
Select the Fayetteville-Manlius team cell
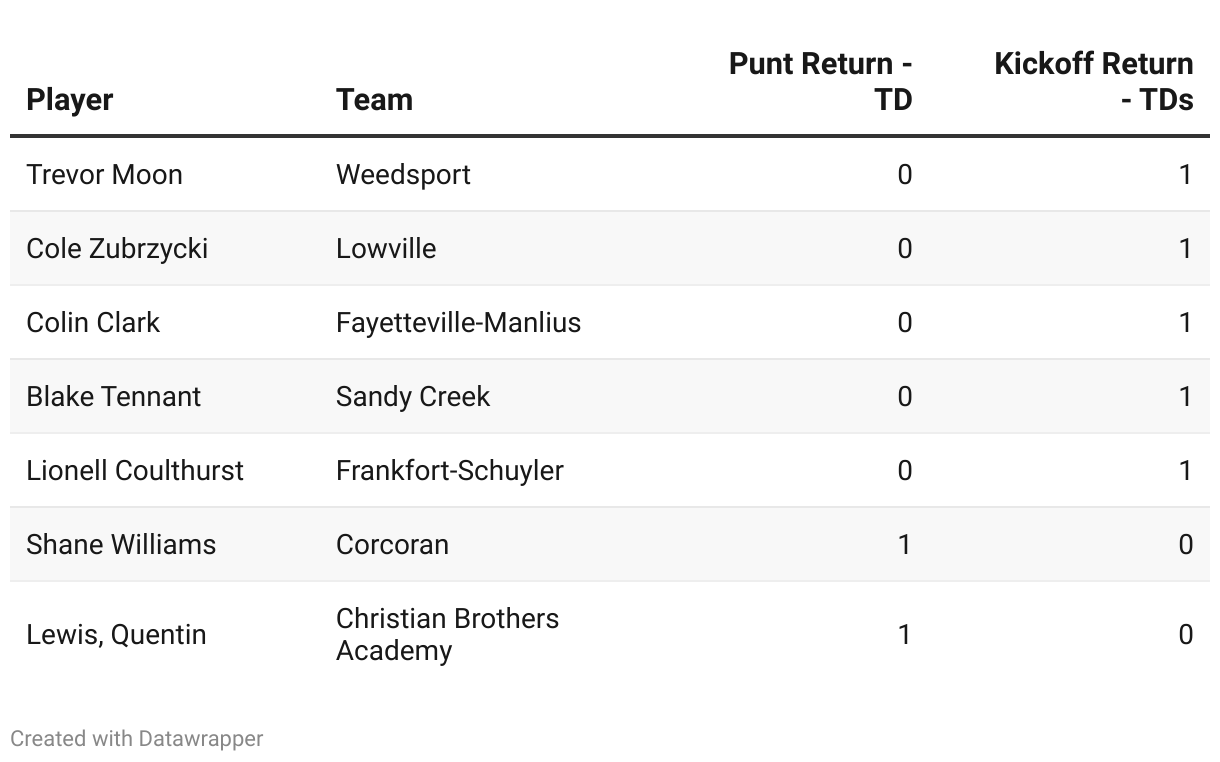[458, 322]
